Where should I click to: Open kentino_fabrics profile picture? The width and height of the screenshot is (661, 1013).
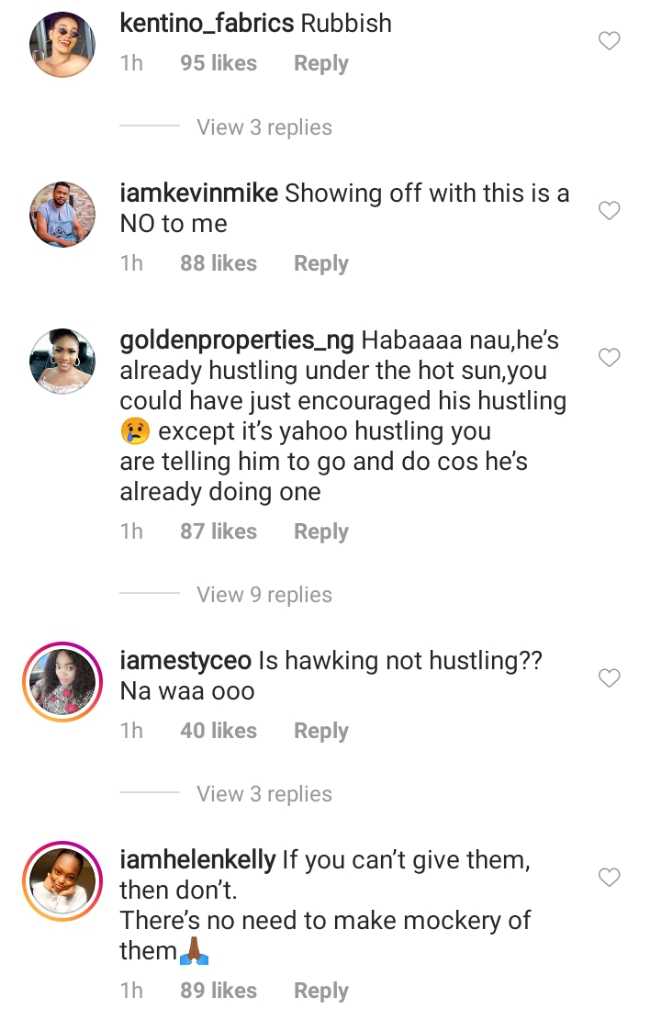(x=62, y=44)
